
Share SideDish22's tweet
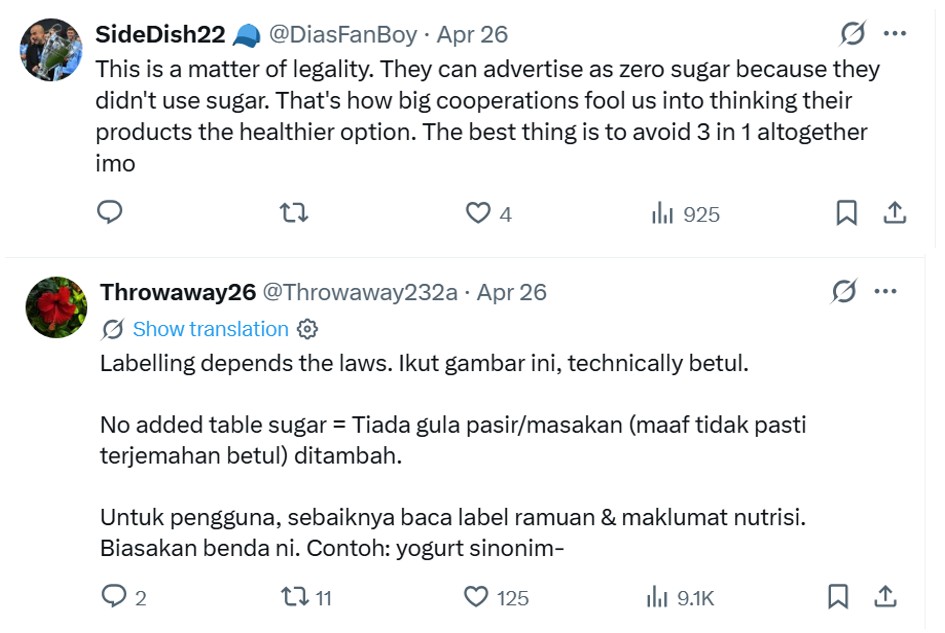tap(895, 213)
